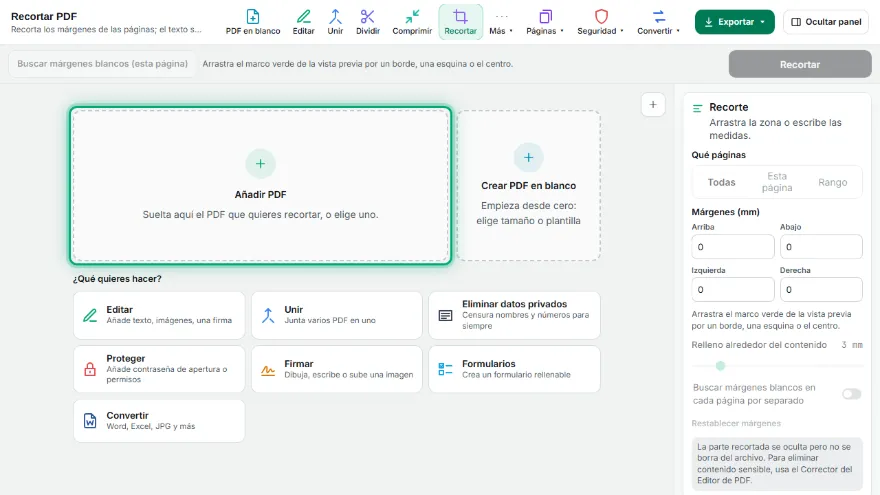Click the plus icon for Crear PDF en blanco

coord(528,158)
